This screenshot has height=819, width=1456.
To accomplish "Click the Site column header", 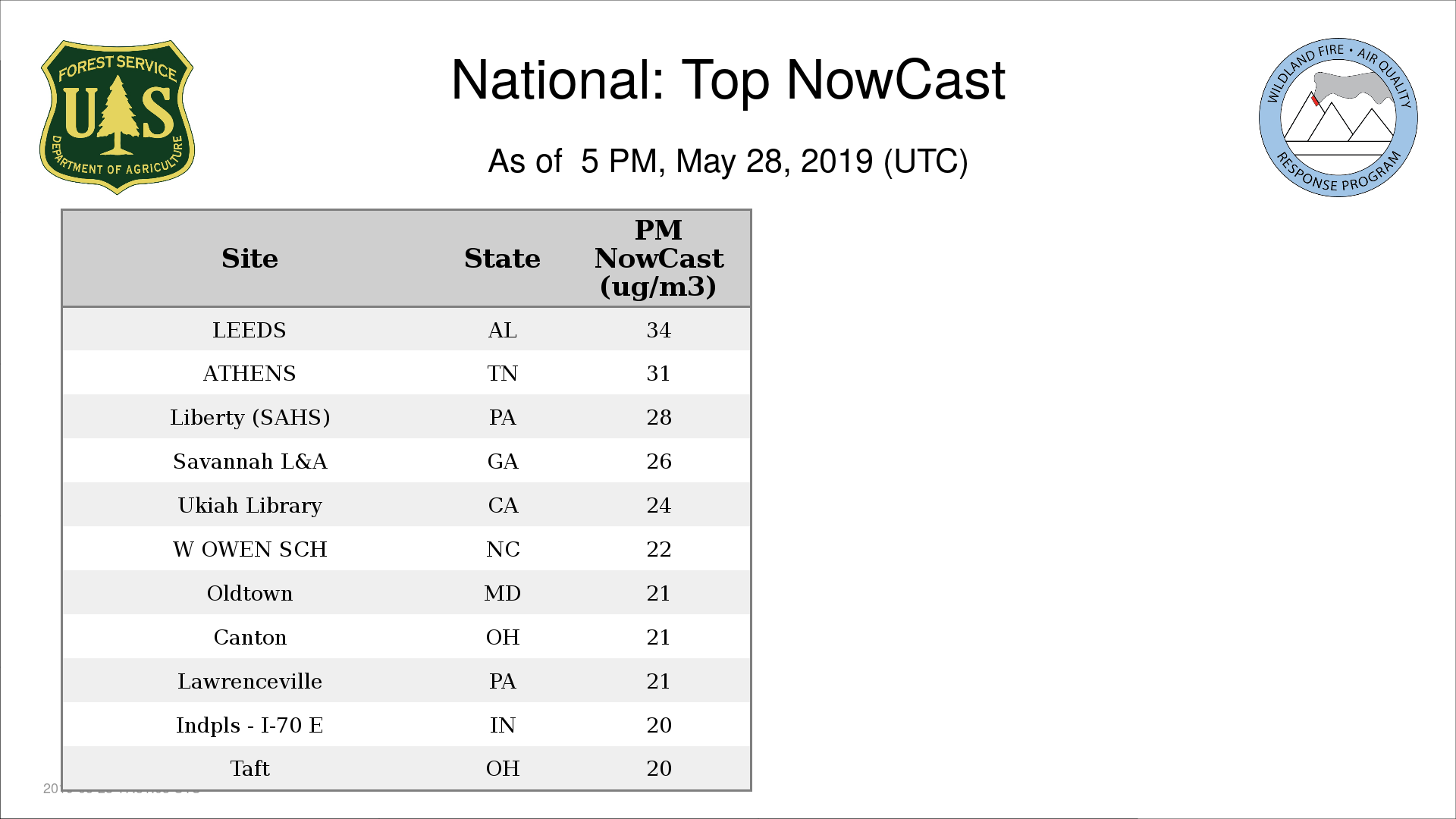I will click(249, 259).
